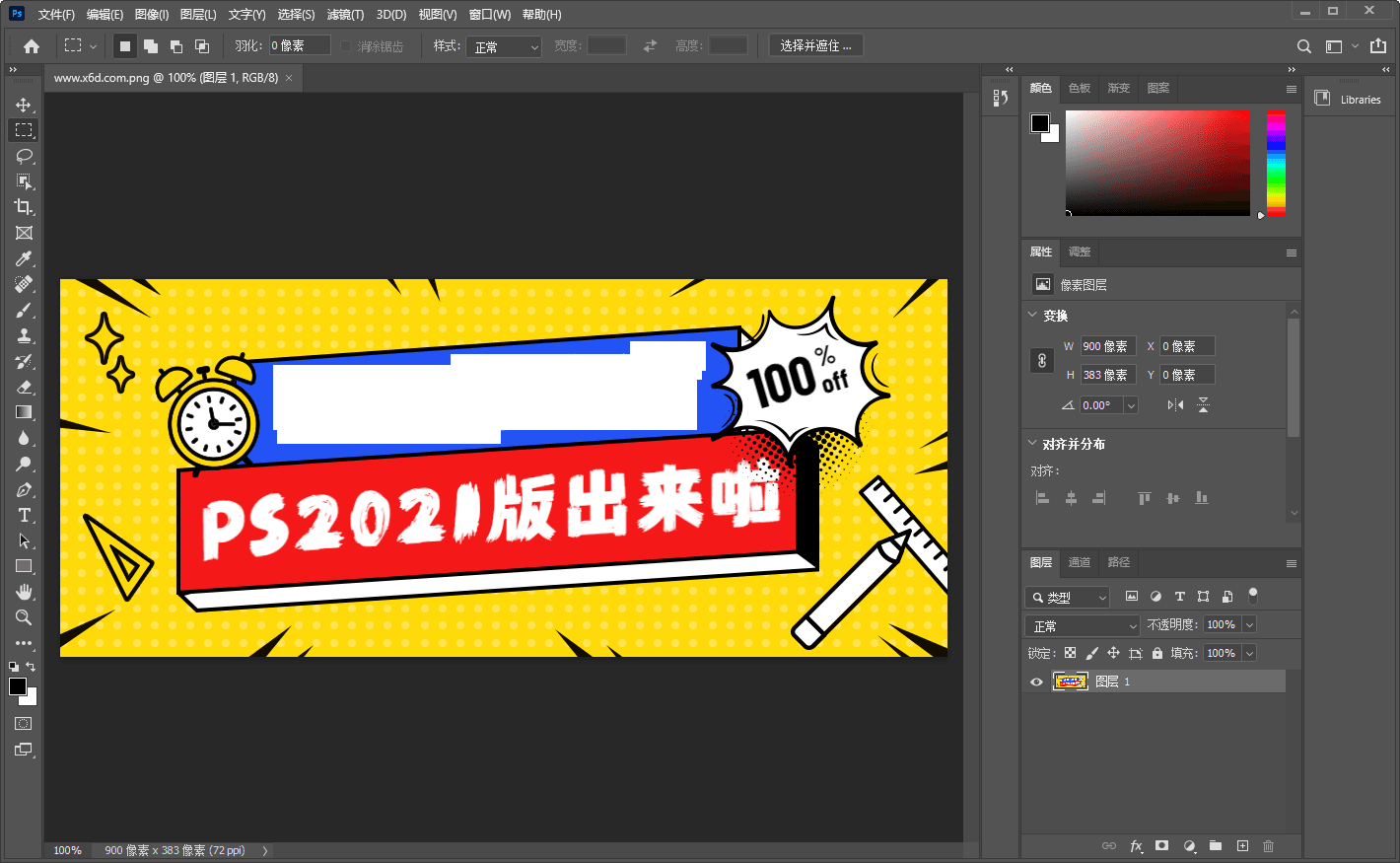This screenshot has height=863, width=1400.
Task: Open the 滤镜(T) menu
Action: click(345, 14)
